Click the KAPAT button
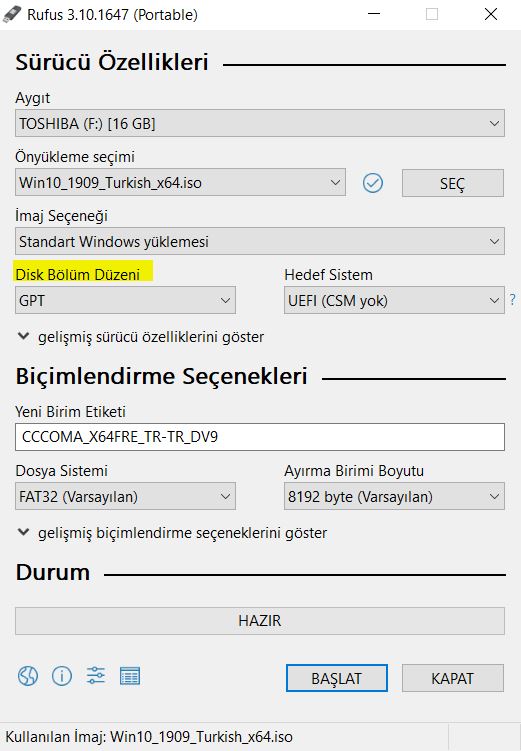 click(453, 678)
